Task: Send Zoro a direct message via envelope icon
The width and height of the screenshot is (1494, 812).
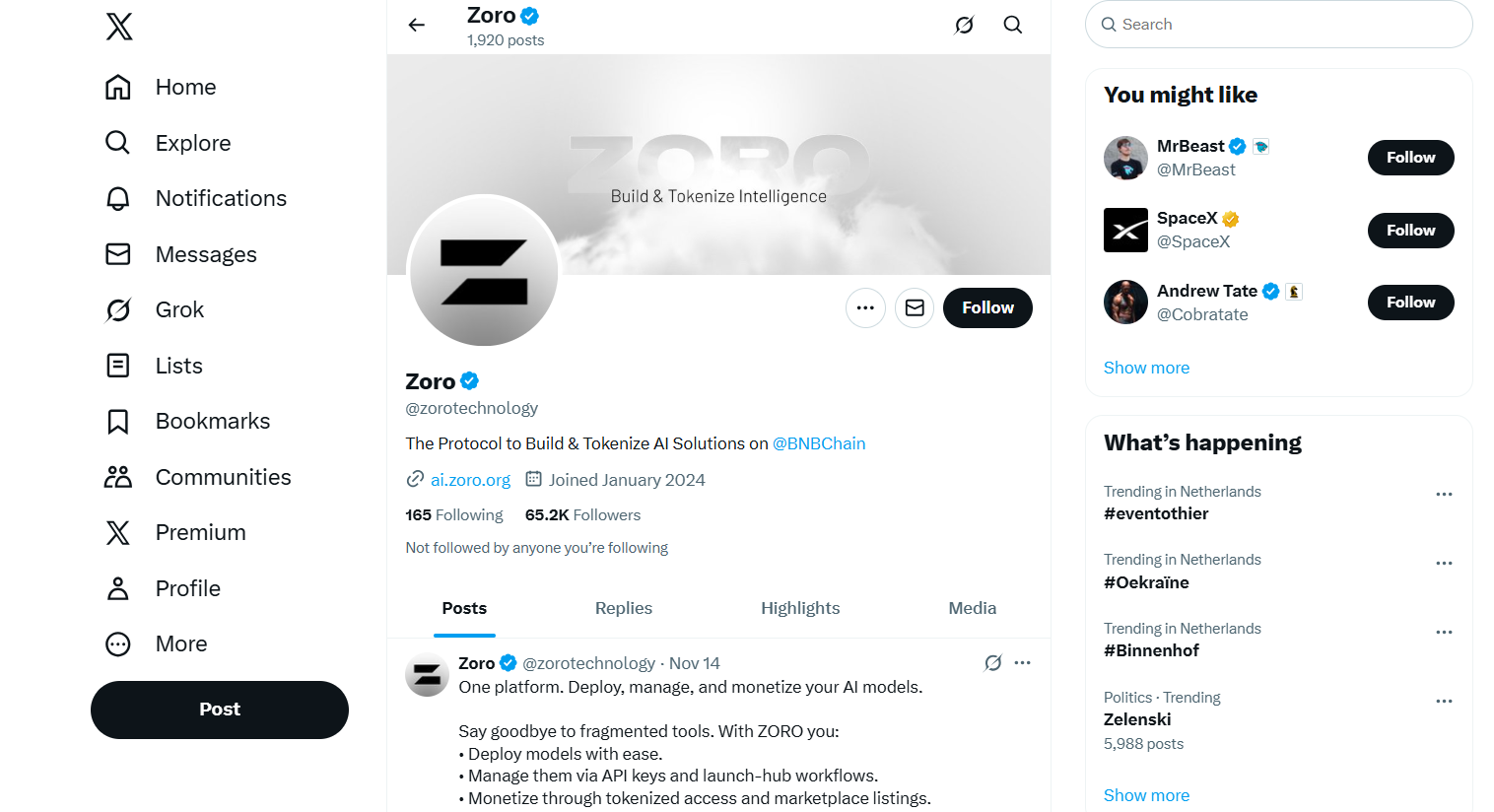Action: tap(915, 308)
